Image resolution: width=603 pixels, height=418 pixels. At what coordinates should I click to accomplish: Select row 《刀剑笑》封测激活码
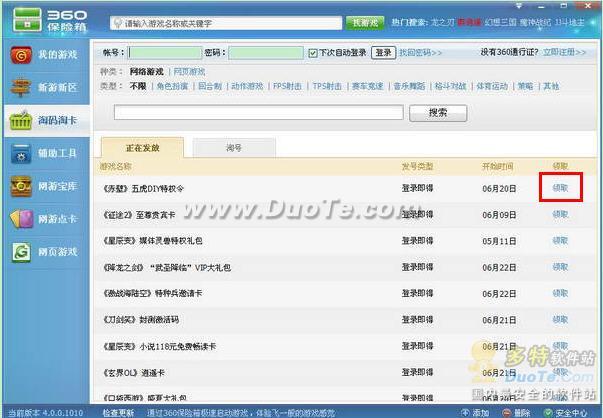(345, 320)
